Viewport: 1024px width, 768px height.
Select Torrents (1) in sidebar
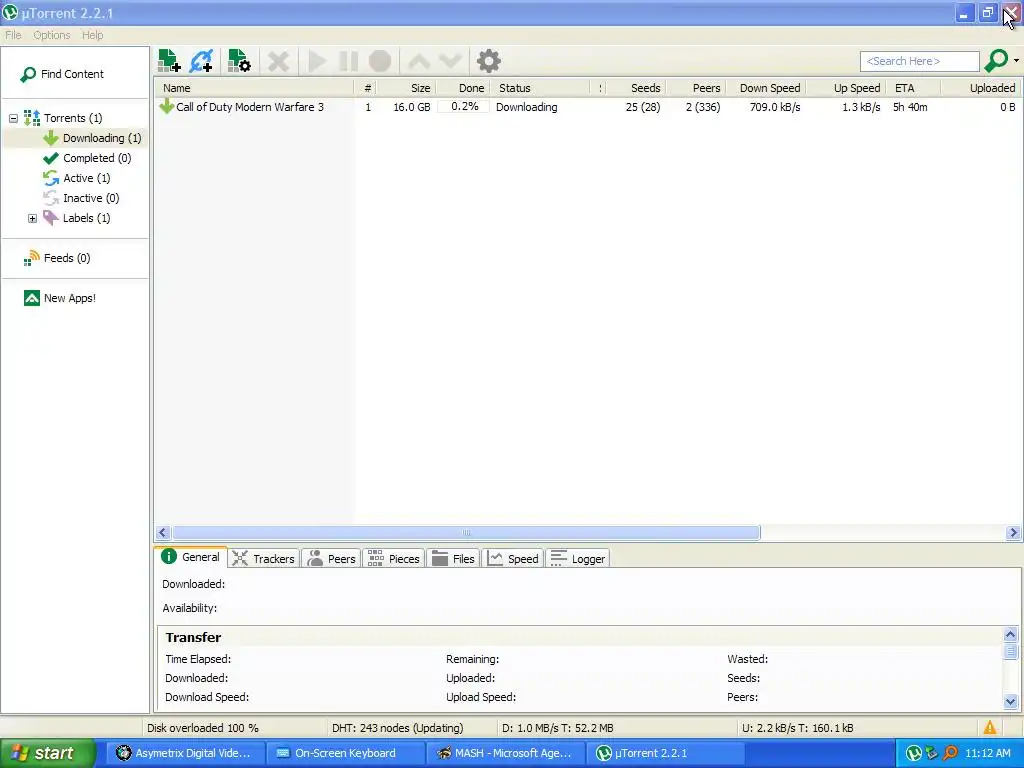point(63,118)
